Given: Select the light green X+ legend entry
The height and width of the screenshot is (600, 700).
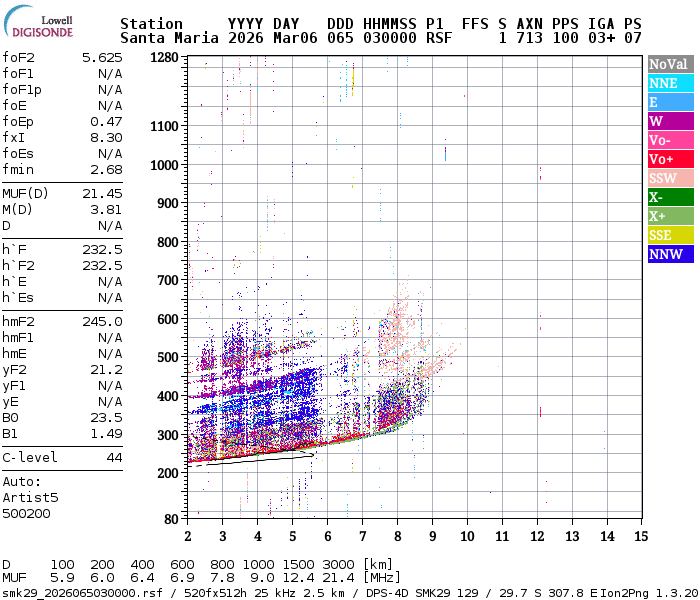Looking at the screenshot, I should pyautogui.click(x=670, y=216).
